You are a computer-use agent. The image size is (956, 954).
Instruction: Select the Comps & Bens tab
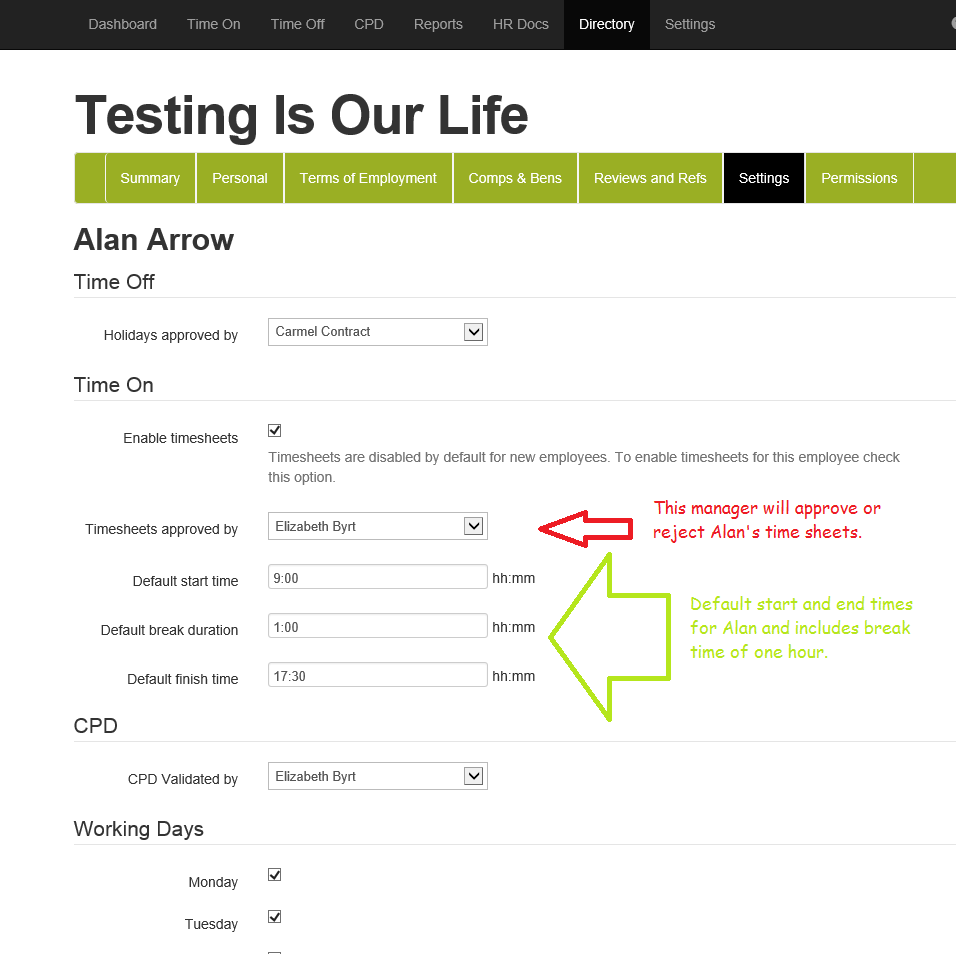pos(515,178)
